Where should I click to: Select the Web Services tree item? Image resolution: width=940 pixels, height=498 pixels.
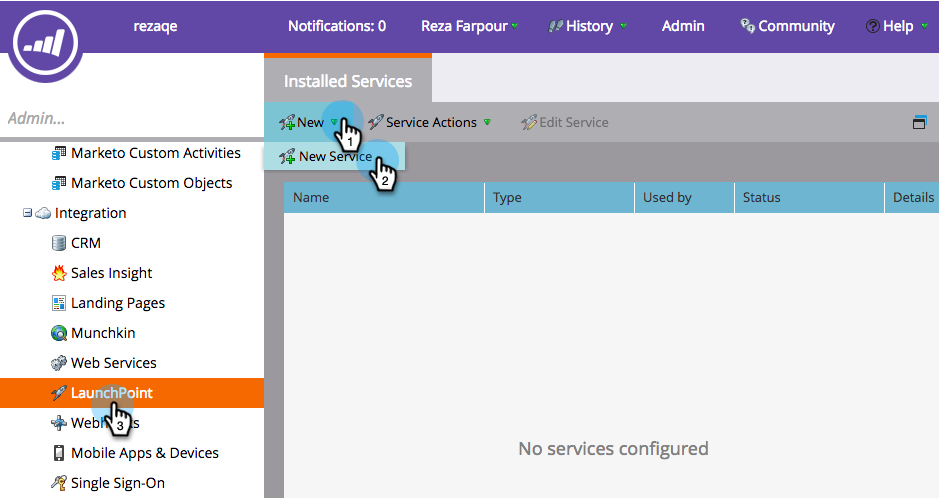coord(114,363)
